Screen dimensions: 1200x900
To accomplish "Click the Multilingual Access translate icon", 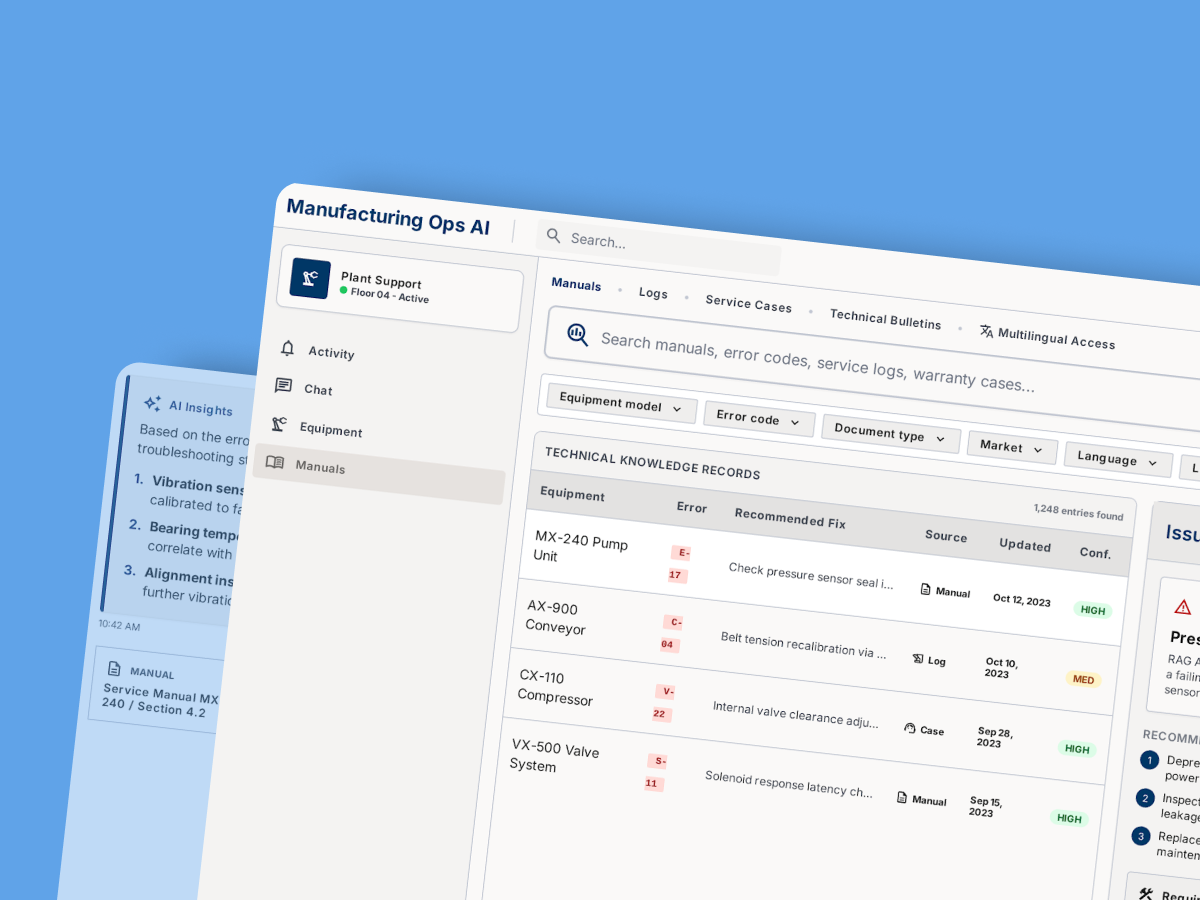I will coord(986,331).
